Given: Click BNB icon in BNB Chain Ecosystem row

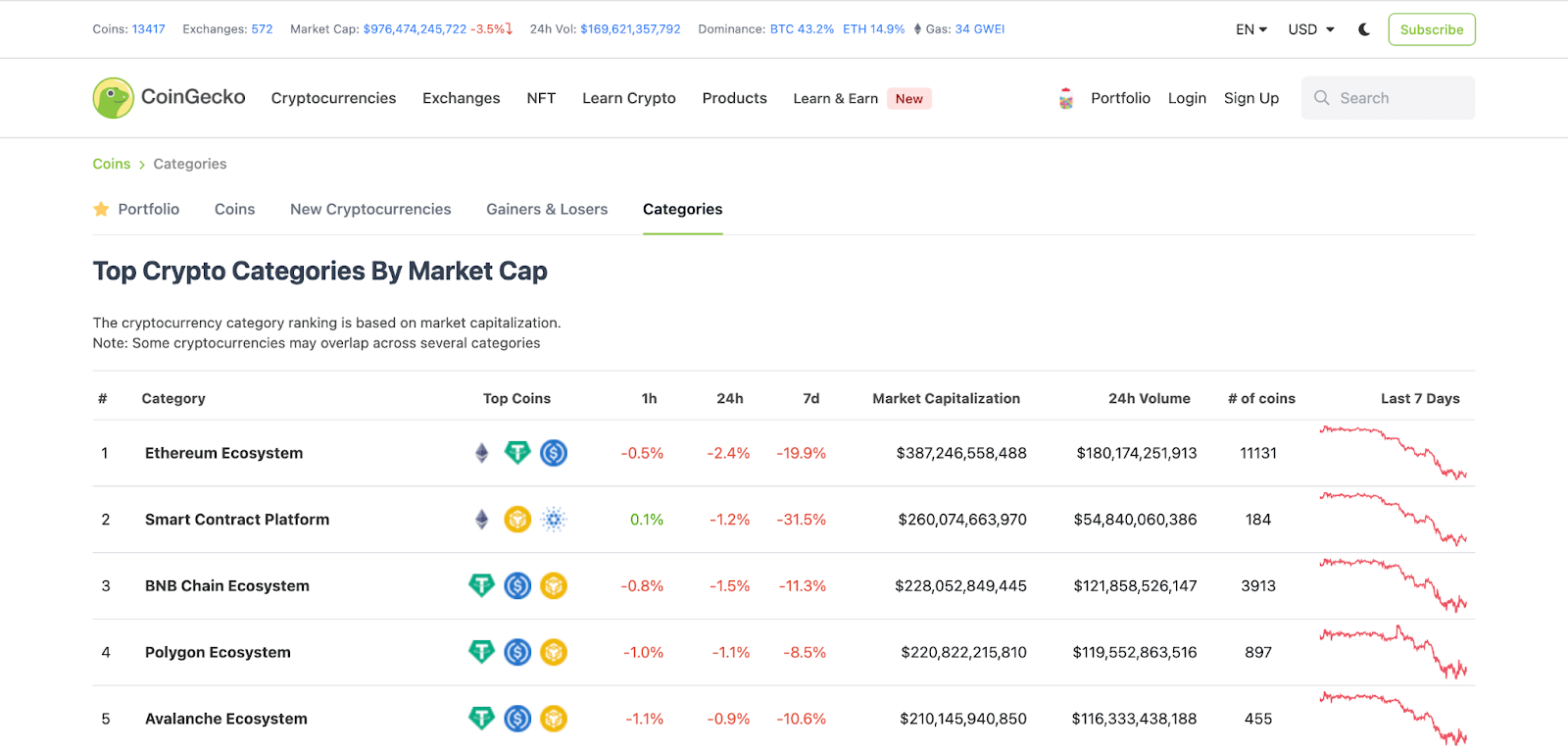Looking at the screenshot, I should click(x=554, y=586).
